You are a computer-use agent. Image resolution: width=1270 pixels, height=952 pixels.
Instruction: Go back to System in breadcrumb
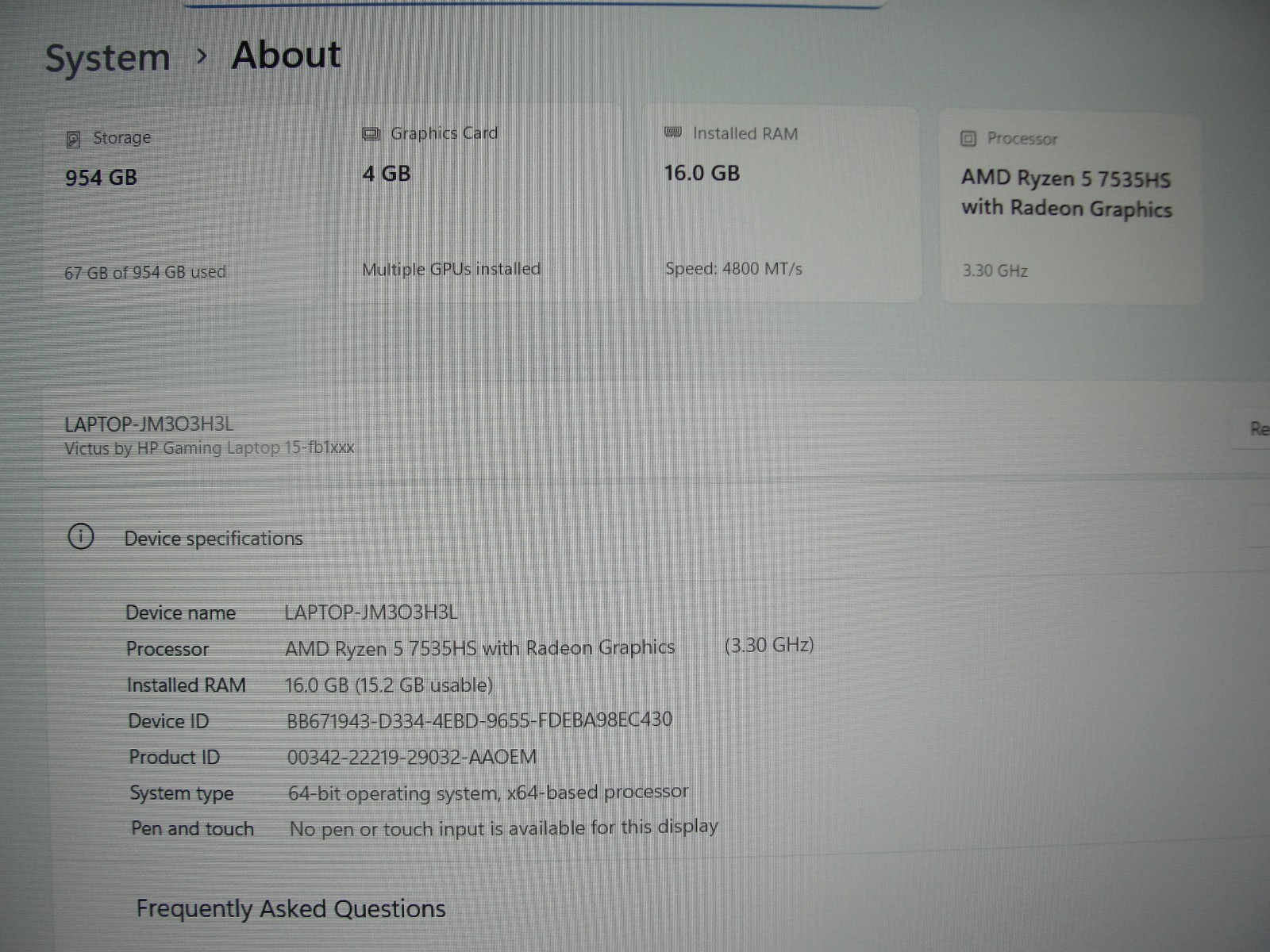[107, 58]
